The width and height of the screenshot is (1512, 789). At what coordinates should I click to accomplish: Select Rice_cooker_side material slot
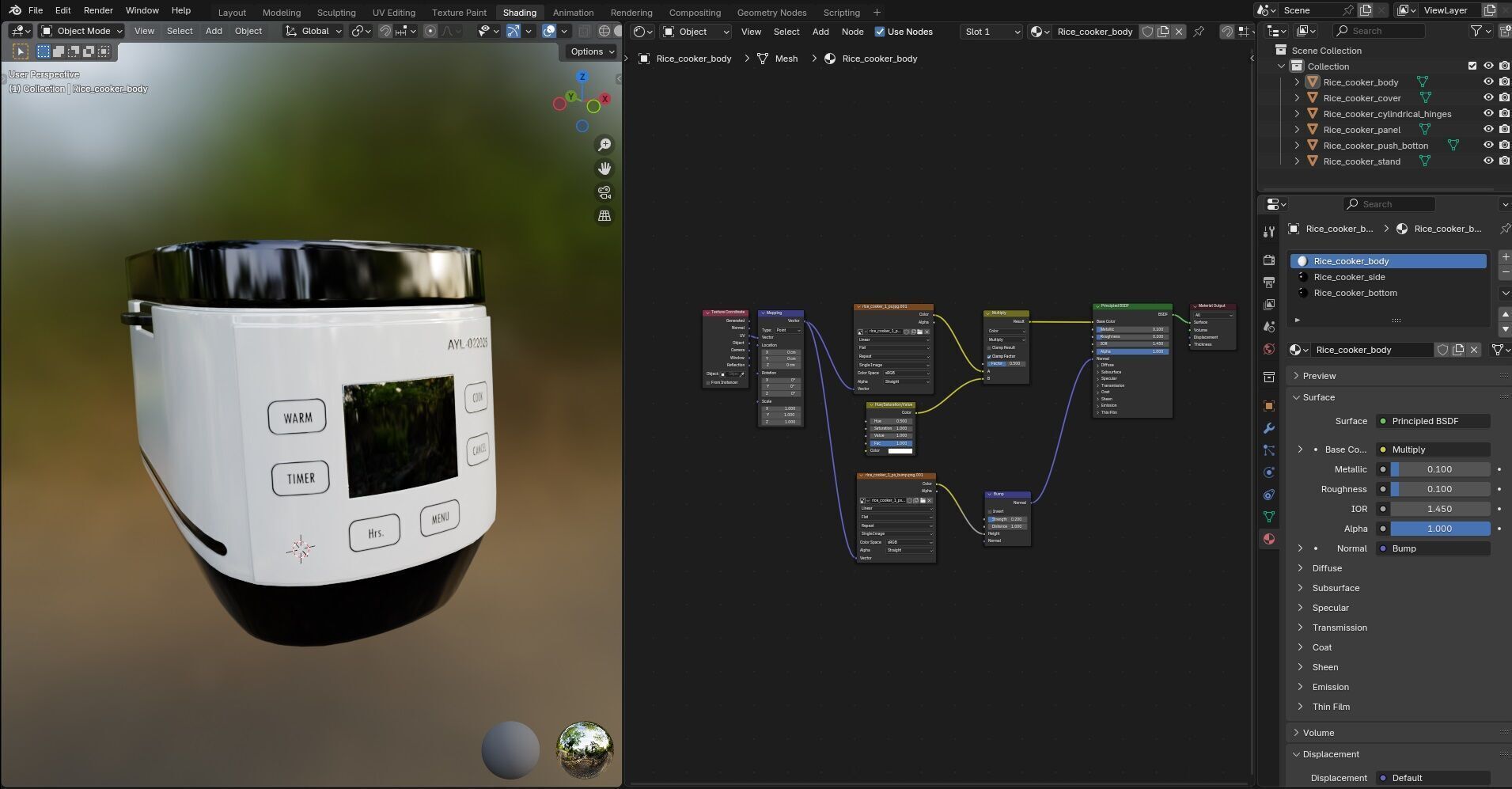coord(1389,277)
